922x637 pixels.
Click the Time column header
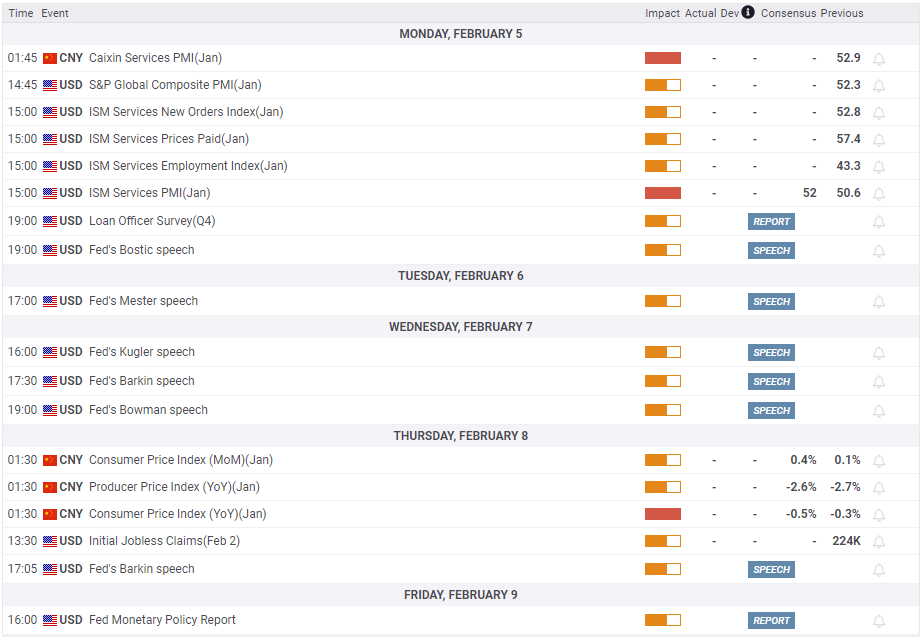click(21, 13)
